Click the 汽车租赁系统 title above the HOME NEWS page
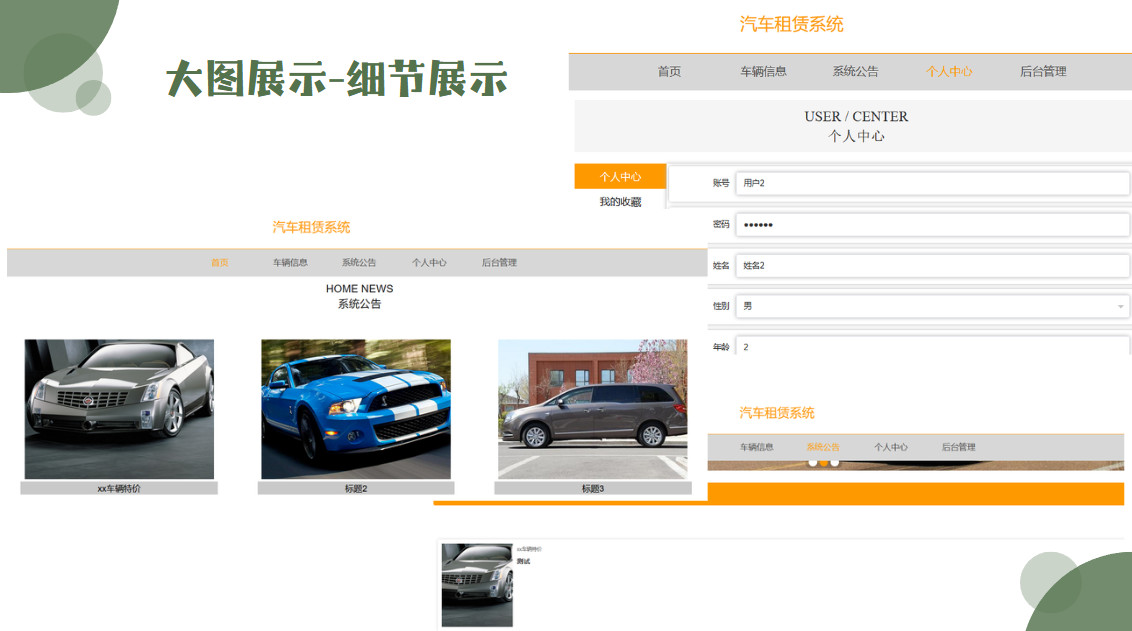This screenshot has height=631, width=1132. [311, 227]
